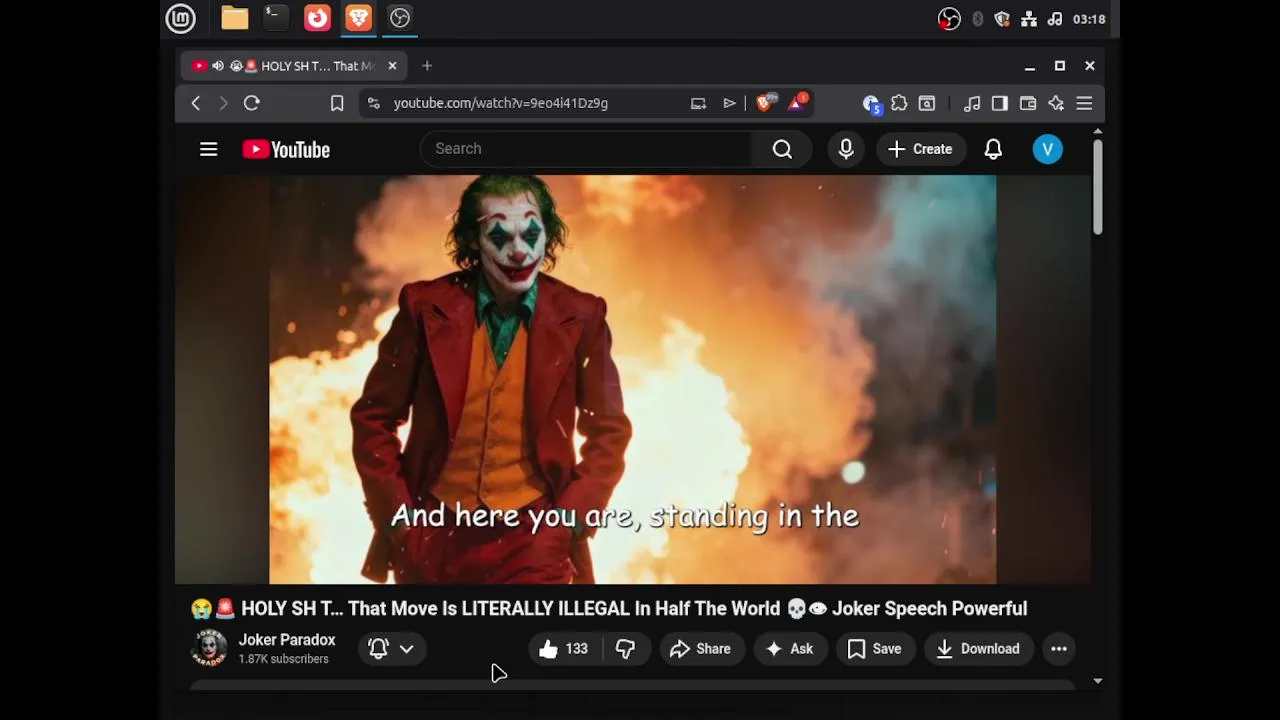Open Leo AI sparkle icon
The image size is (1280, 720).
click(1056, 103)
